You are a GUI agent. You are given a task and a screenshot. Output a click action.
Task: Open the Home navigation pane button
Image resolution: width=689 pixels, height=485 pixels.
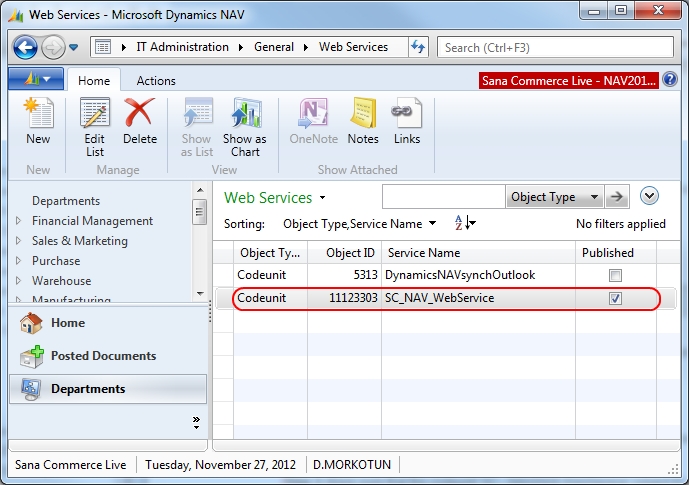tap(108, 323)
